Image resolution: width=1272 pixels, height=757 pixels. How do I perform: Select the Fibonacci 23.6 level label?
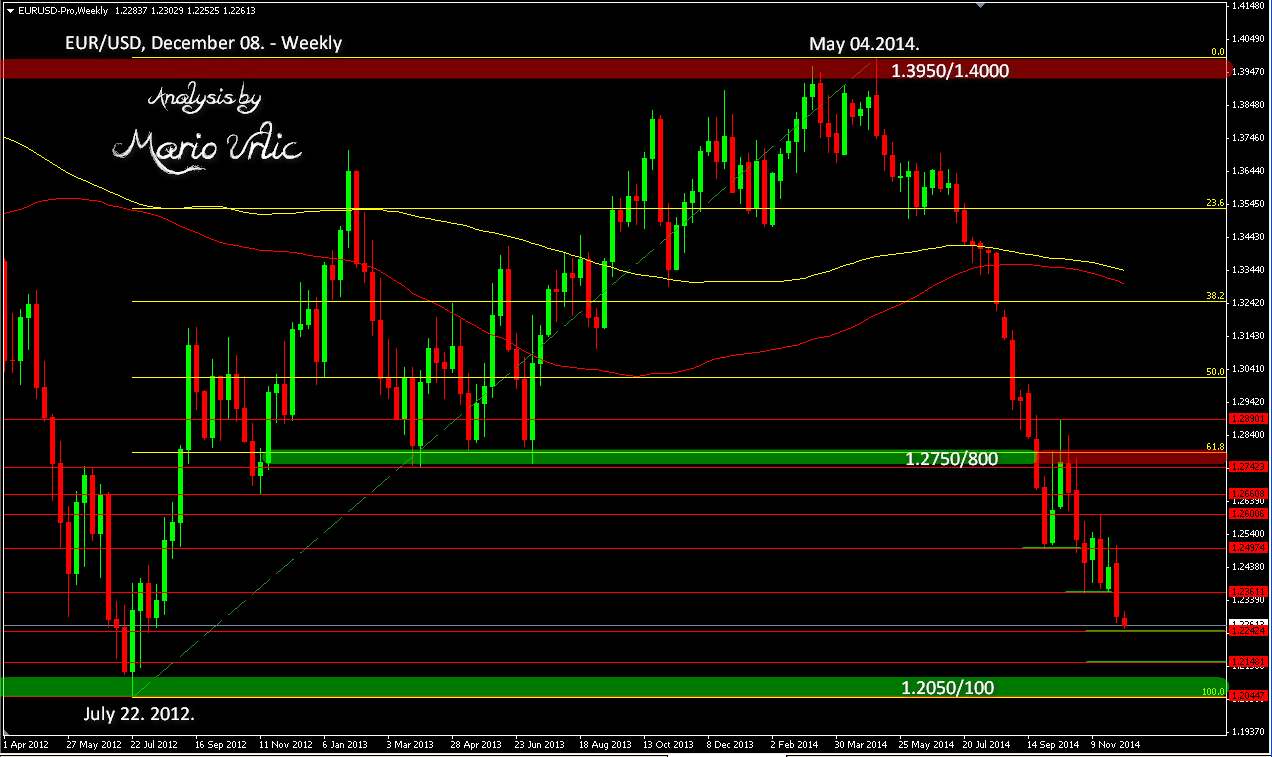pos(1215,203)
